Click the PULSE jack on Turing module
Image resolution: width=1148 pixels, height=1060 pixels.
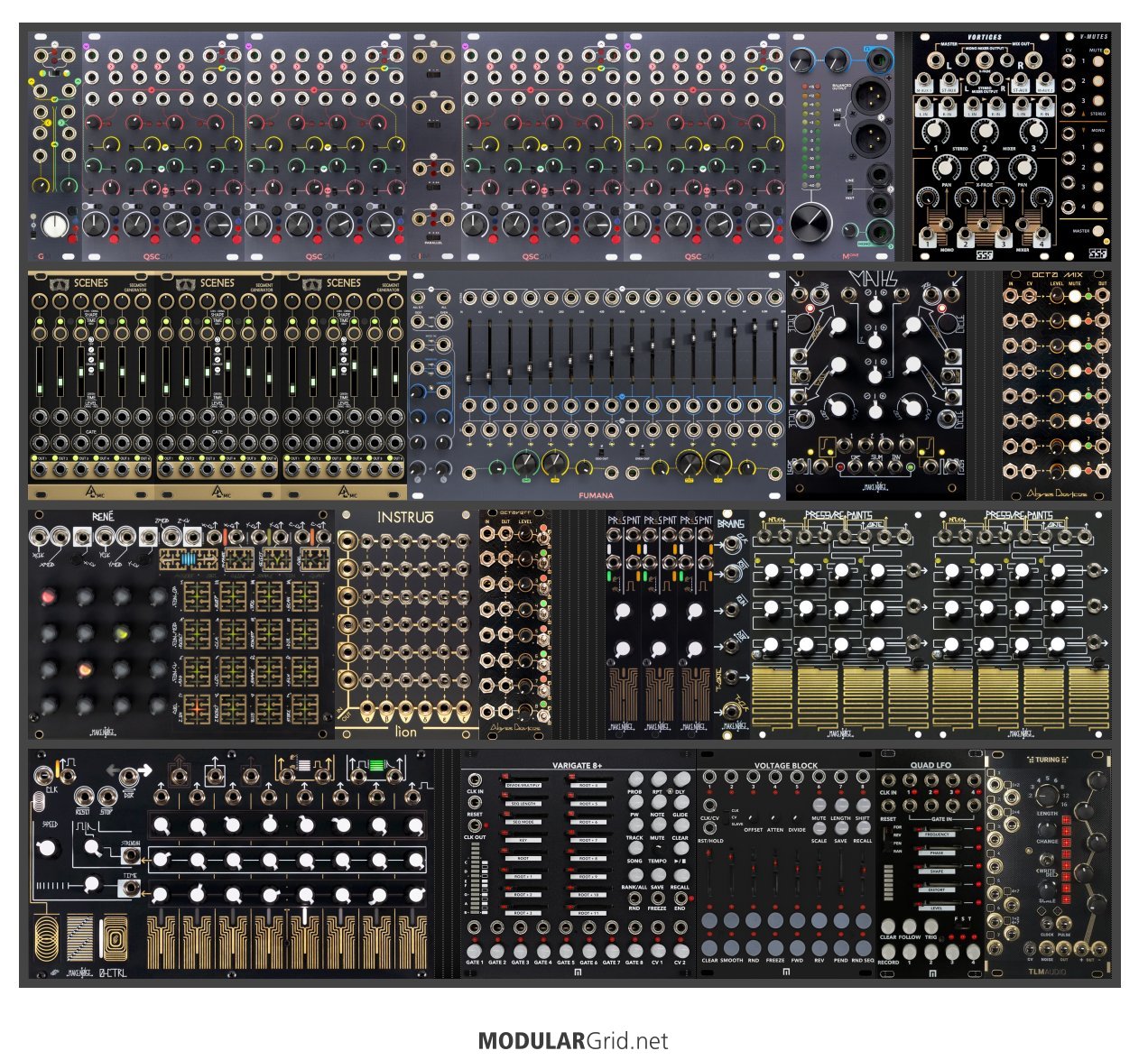1064,924
